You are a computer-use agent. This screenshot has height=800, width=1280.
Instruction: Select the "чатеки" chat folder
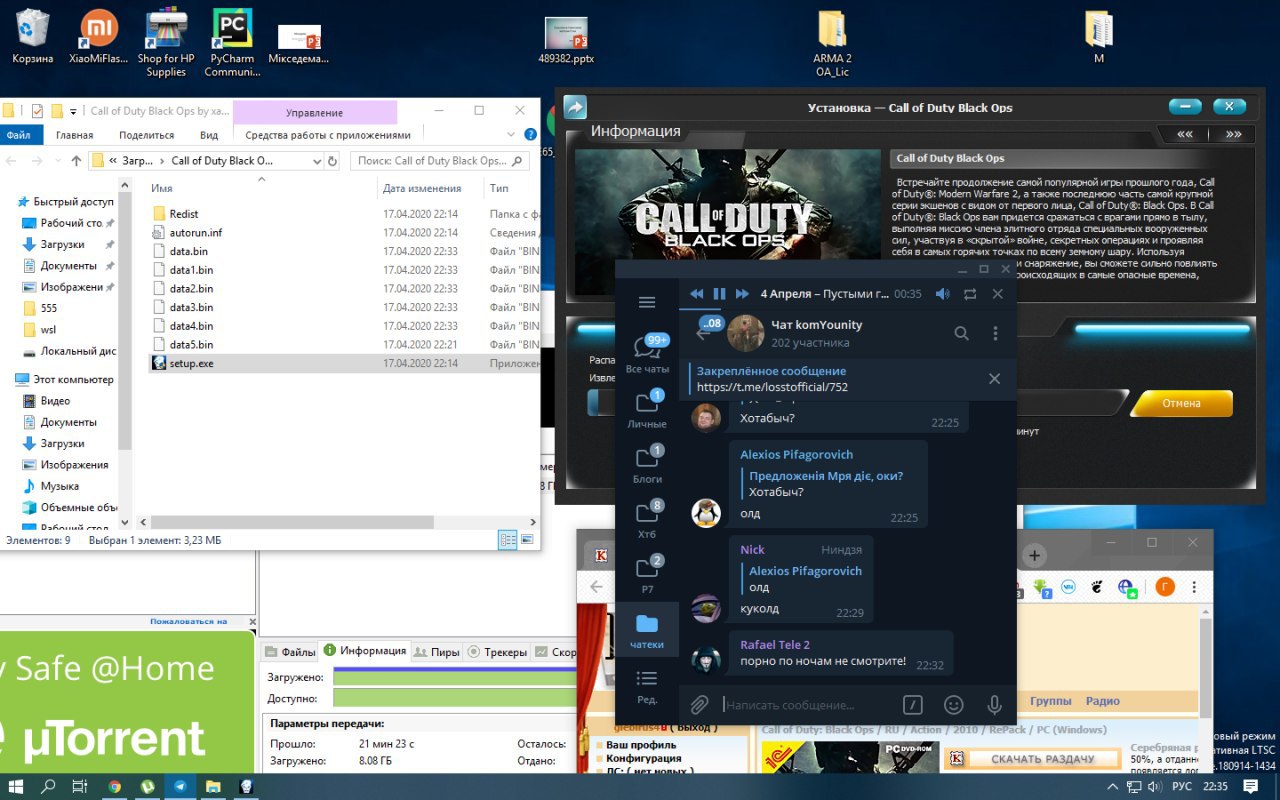coord(647,630)
